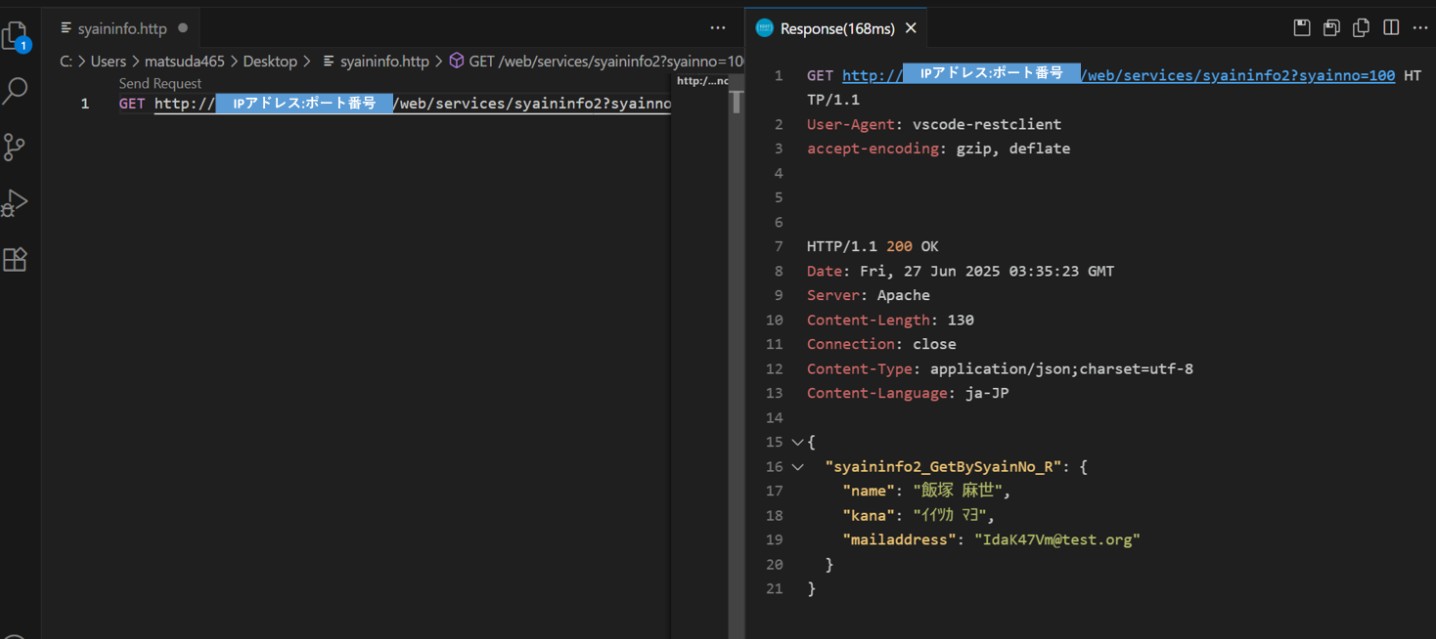Collapse the JSON root at line 15

pos(797,442)
